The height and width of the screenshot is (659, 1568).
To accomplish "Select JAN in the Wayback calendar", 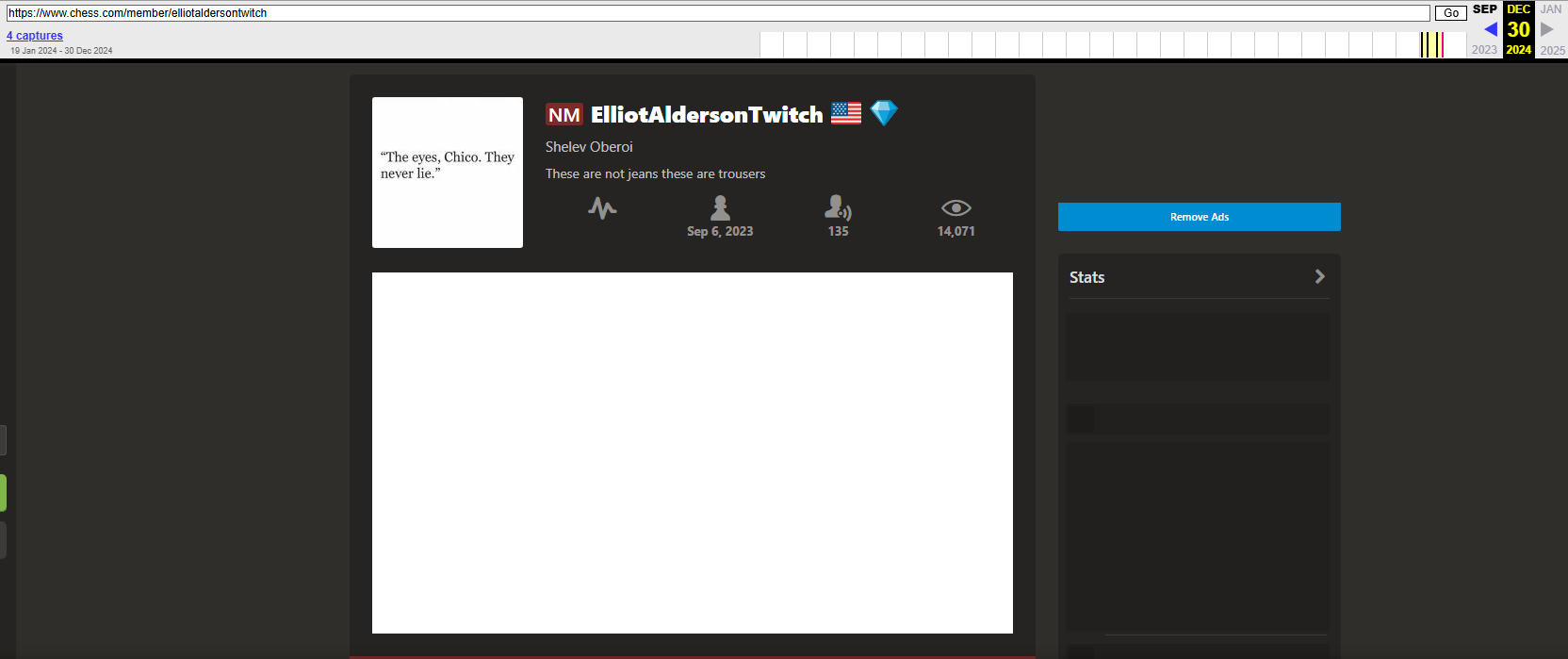I will tap(1551, 9).
